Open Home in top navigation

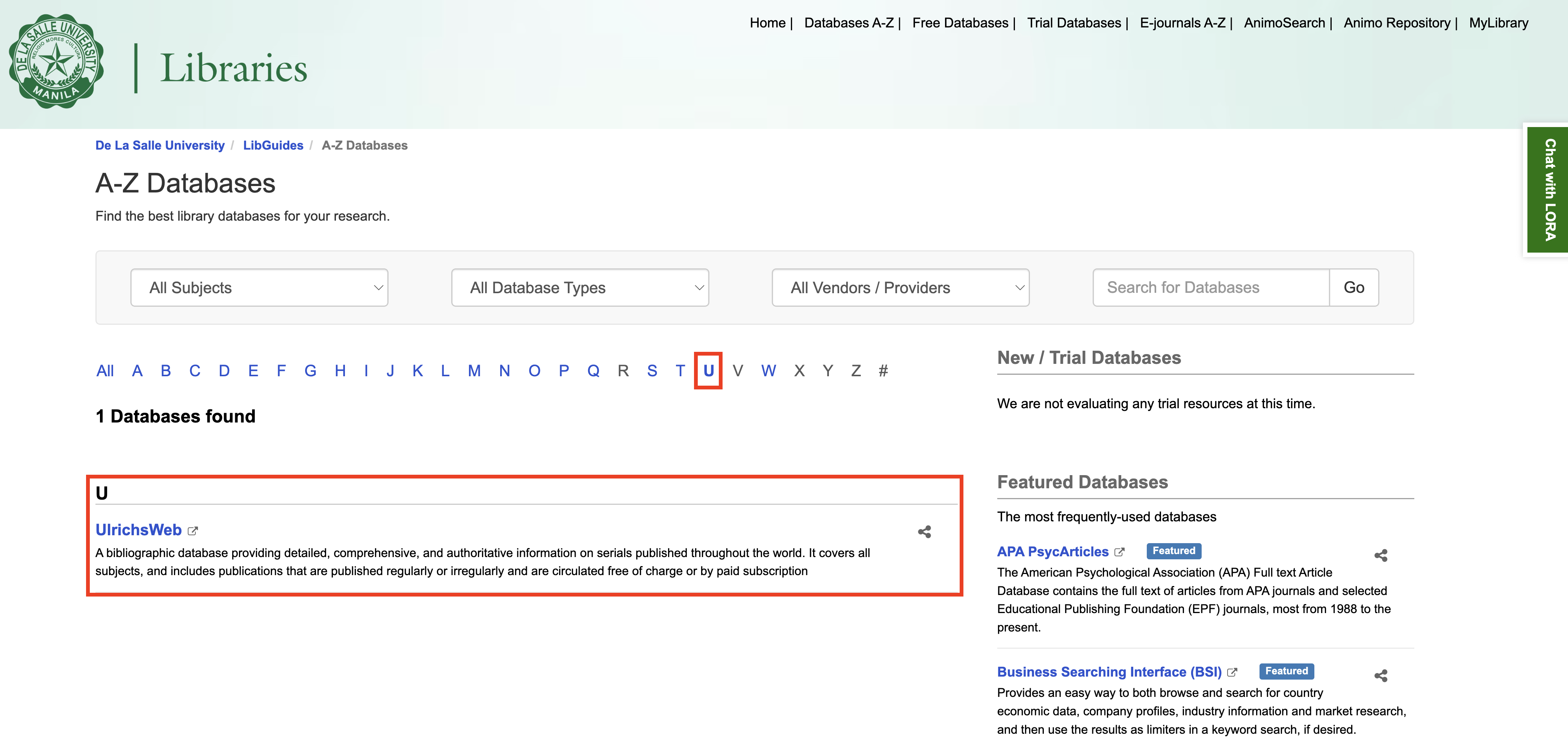[x=767, y=23]
